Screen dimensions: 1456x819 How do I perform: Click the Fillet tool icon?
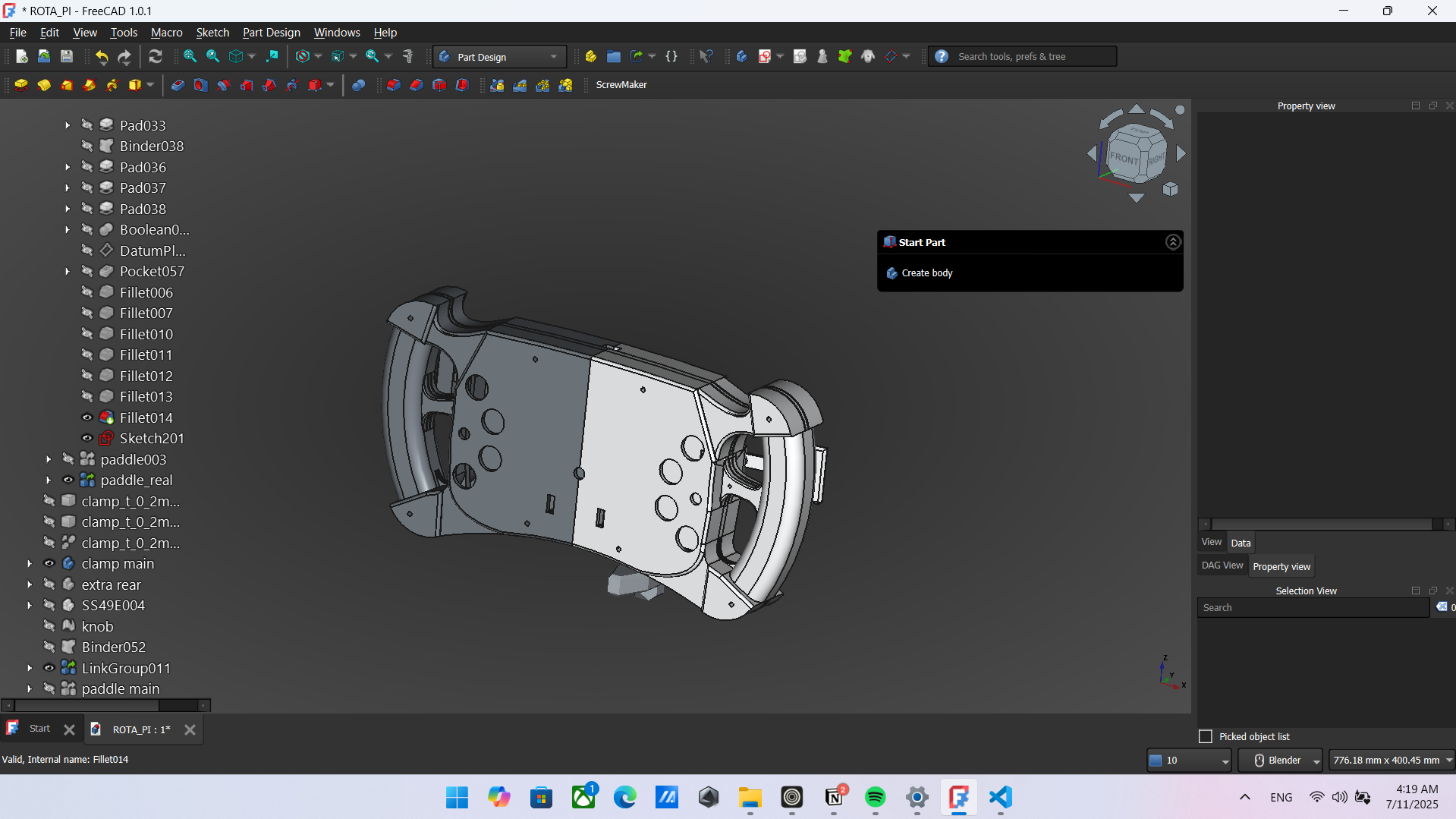pyautogui.click(x=393, y=85)
